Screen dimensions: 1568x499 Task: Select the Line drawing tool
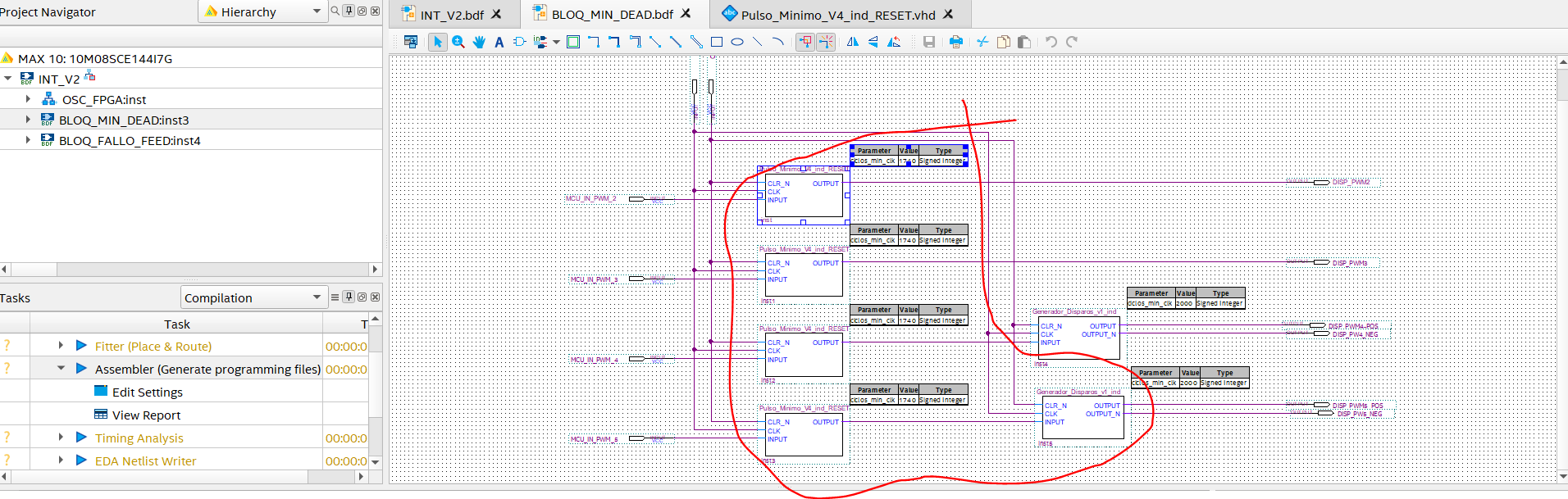758,42
